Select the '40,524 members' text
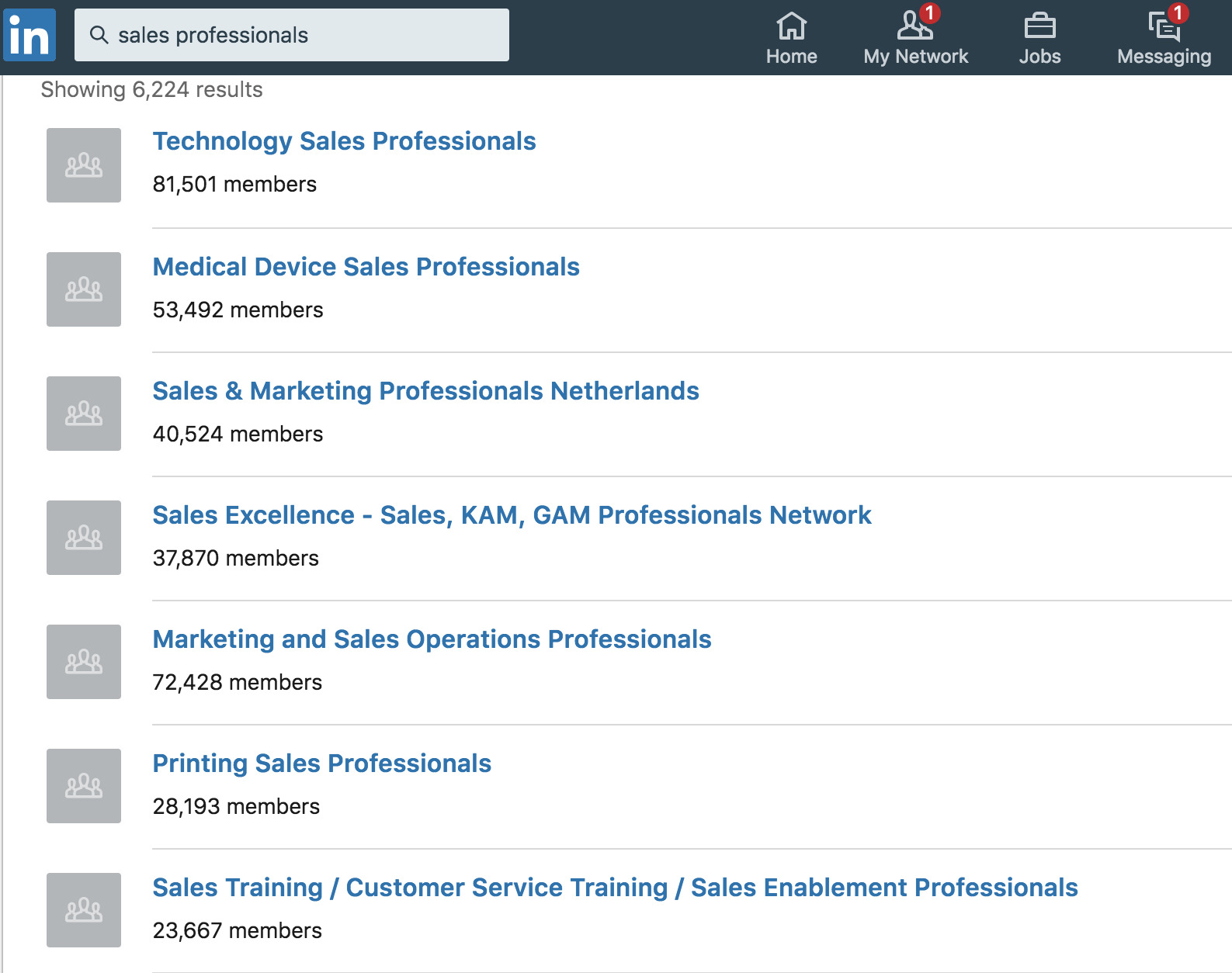This screenshot has height=973, width=1232. (x=238, y=434)
